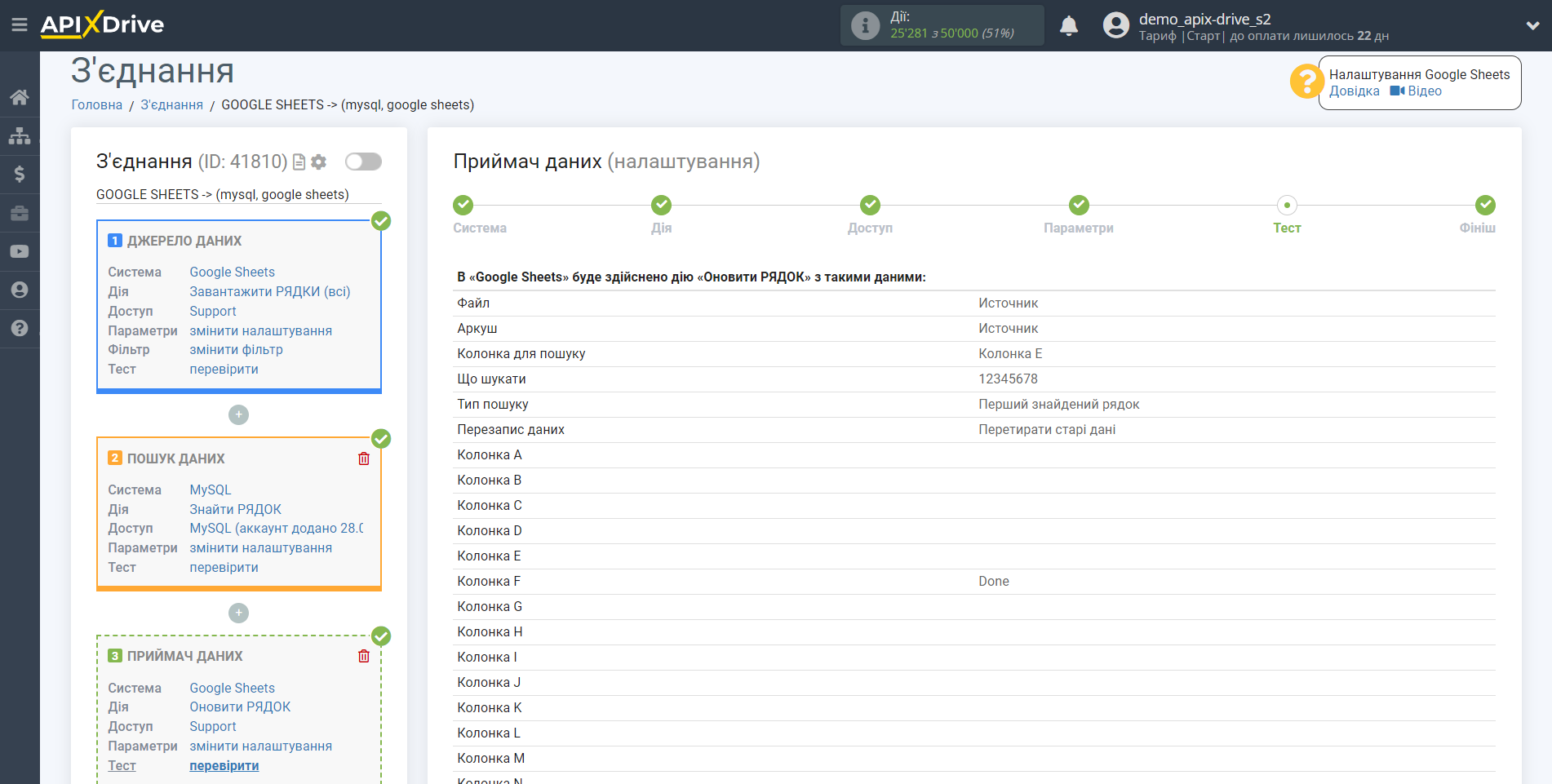
Task: Open the user profile sidebar icon
Action: coord(20,290)
